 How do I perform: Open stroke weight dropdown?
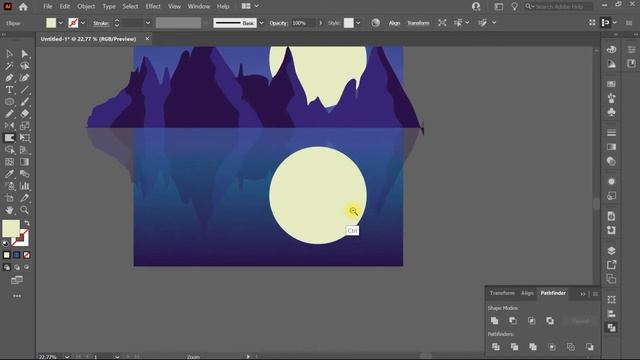[x=148, y=23]
